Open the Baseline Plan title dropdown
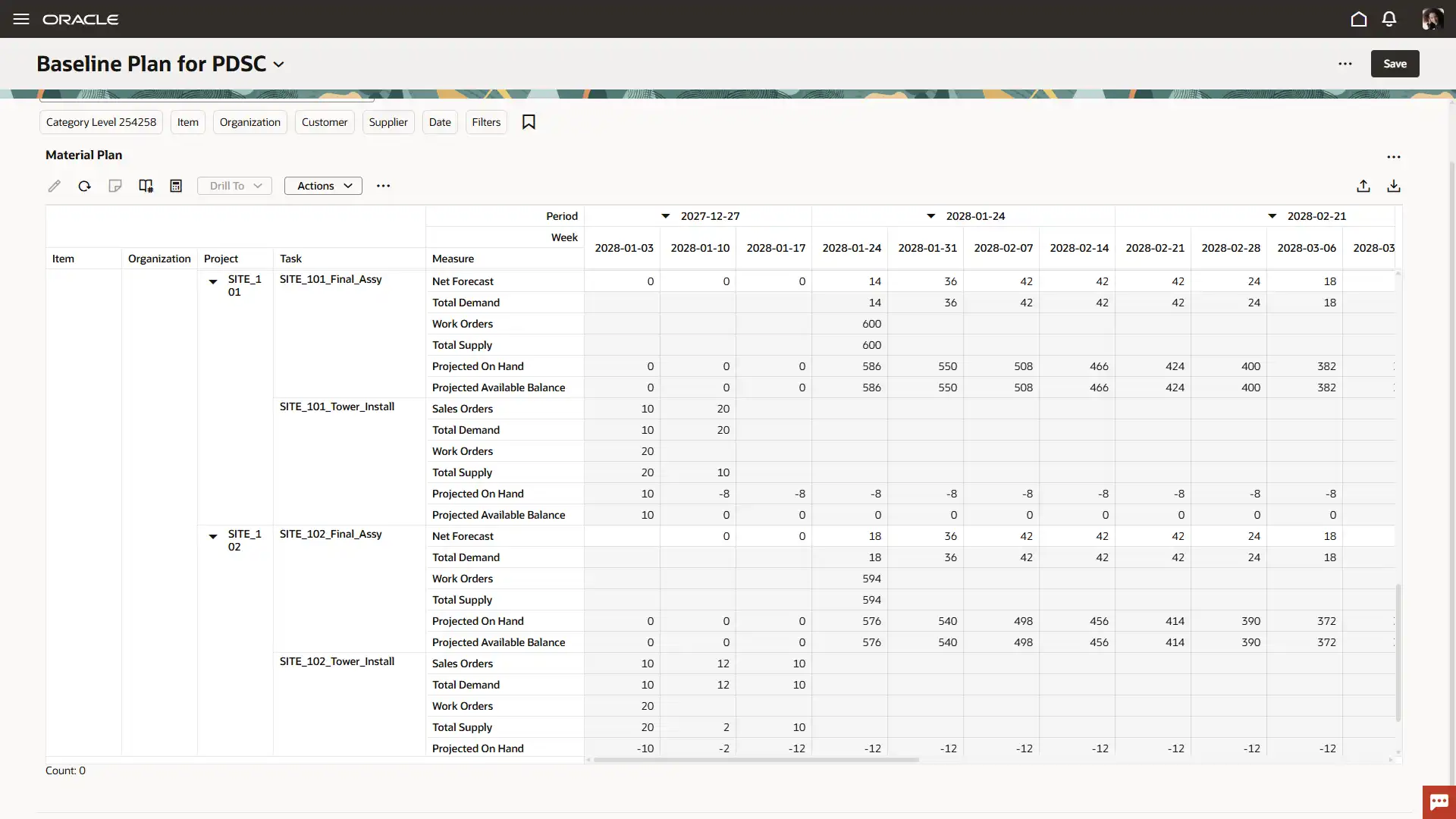Viewport: 1456px width, 819px height. click(278, 64)
